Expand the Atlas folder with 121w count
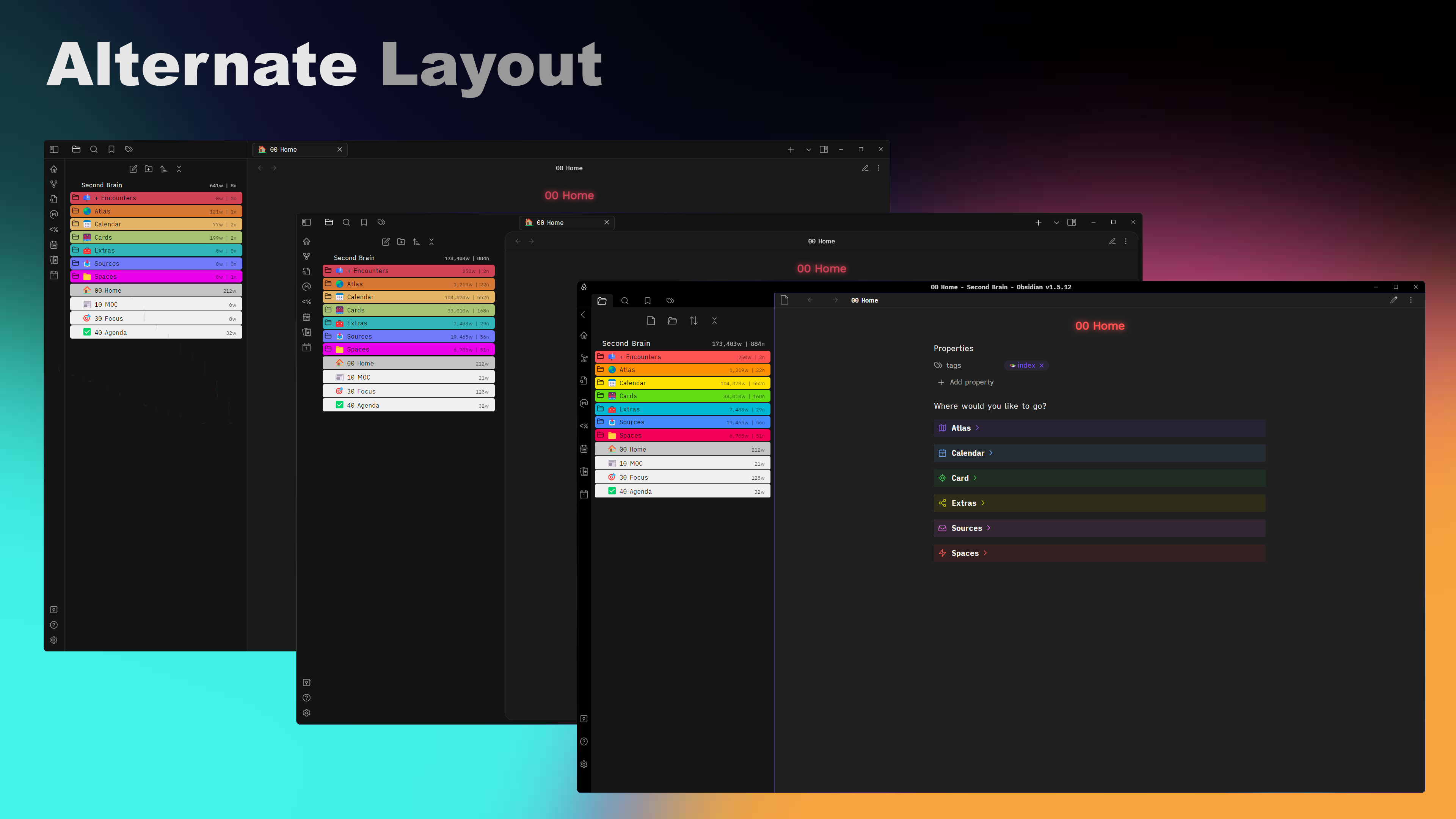The height and width of the screenshot is (819, 1456). [156, 211]
